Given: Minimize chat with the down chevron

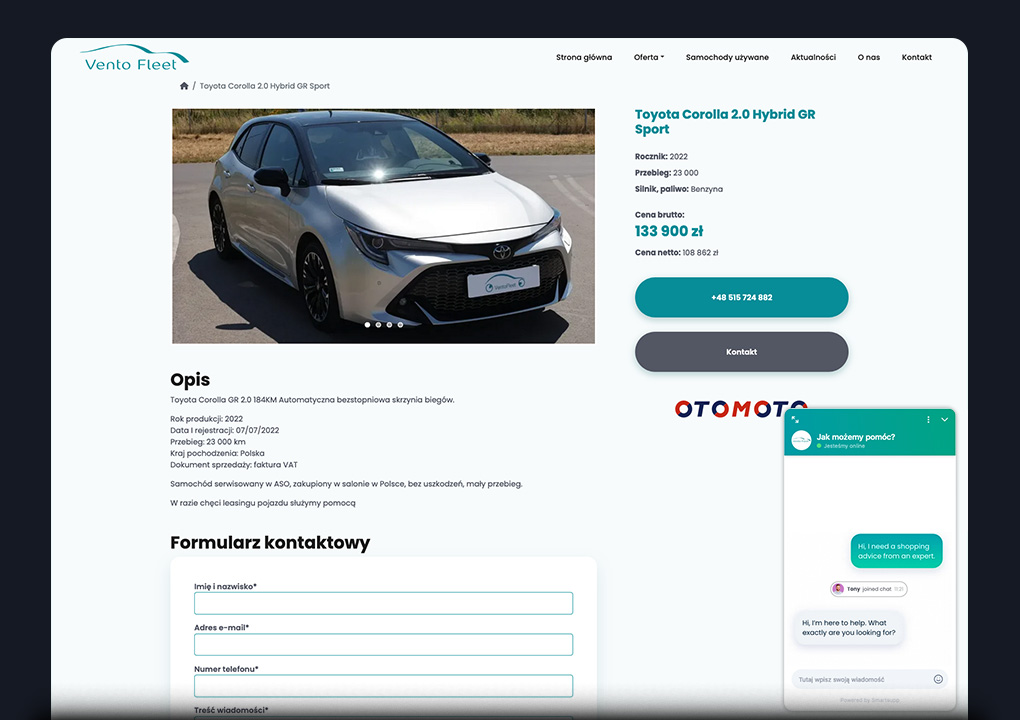Looking at the screenshot, I should pyautogui.click(x=945, y=420).
